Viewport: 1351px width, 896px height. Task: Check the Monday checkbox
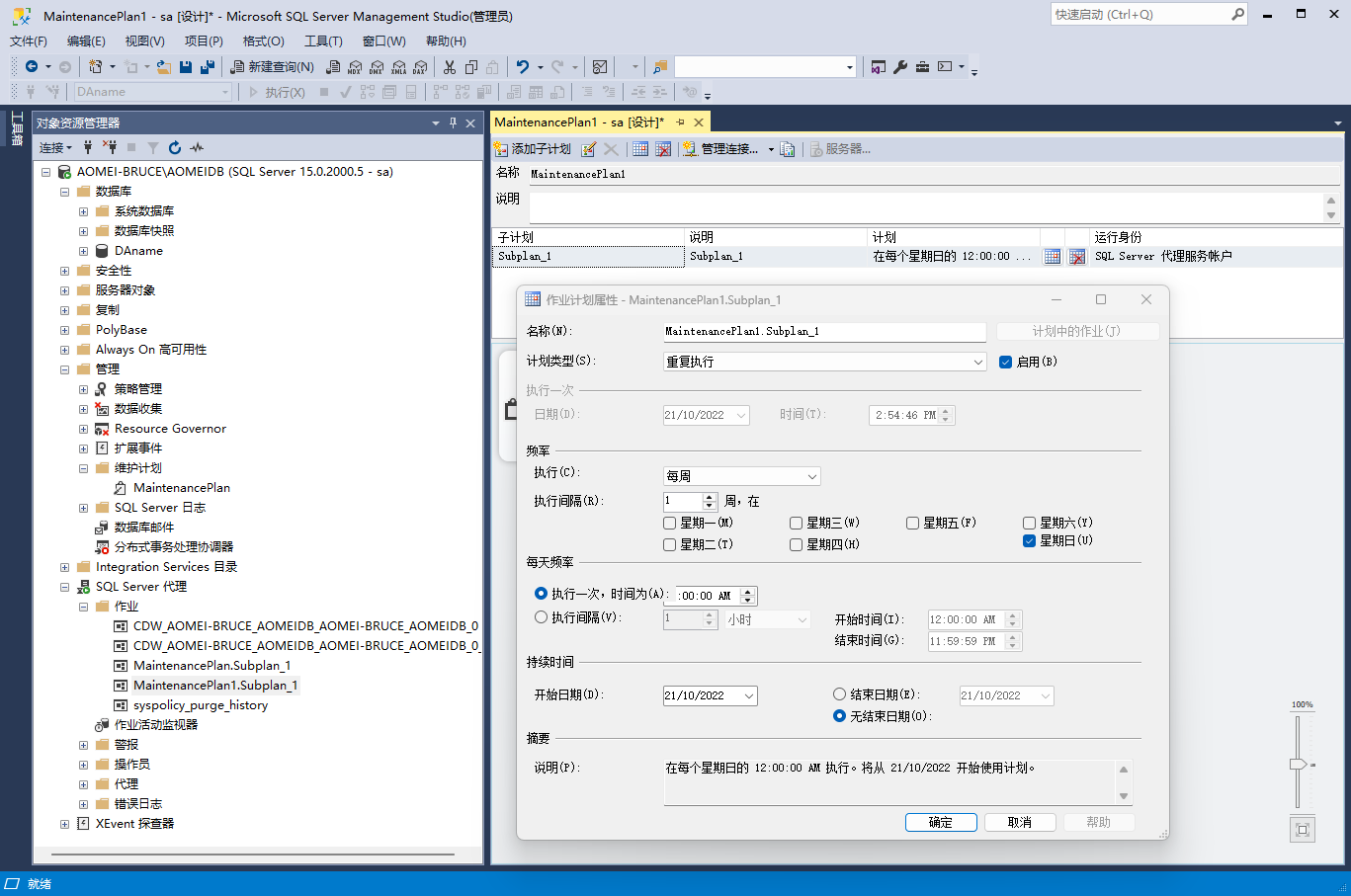670,523
